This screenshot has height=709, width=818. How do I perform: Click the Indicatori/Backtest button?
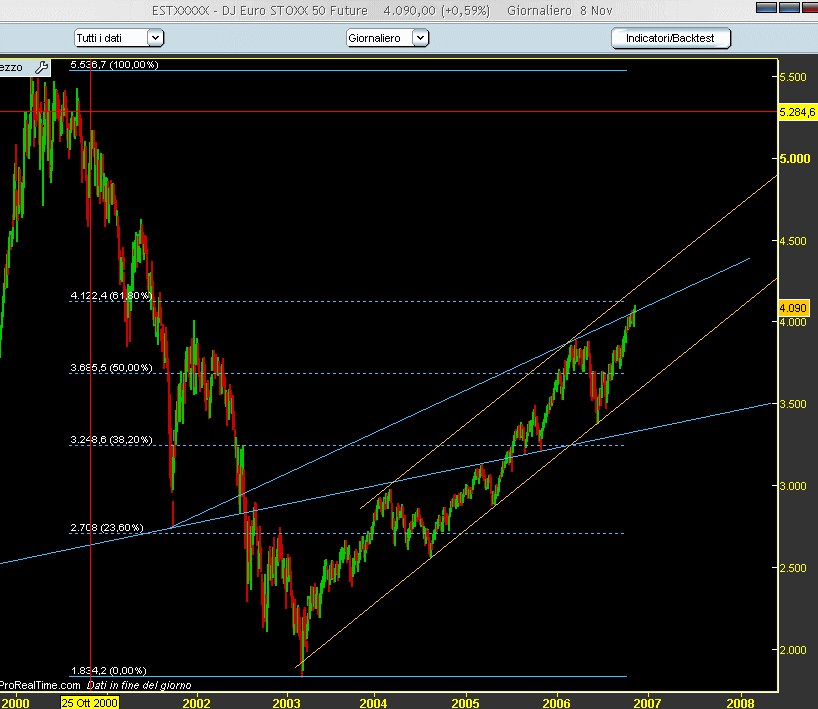[x=670, y=38]
